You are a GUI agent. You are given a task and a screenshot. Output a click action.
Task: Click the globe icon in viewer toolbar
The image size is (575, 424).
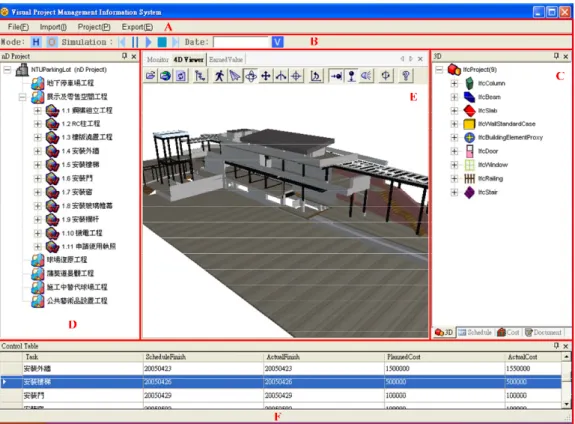tap(165, 76)
